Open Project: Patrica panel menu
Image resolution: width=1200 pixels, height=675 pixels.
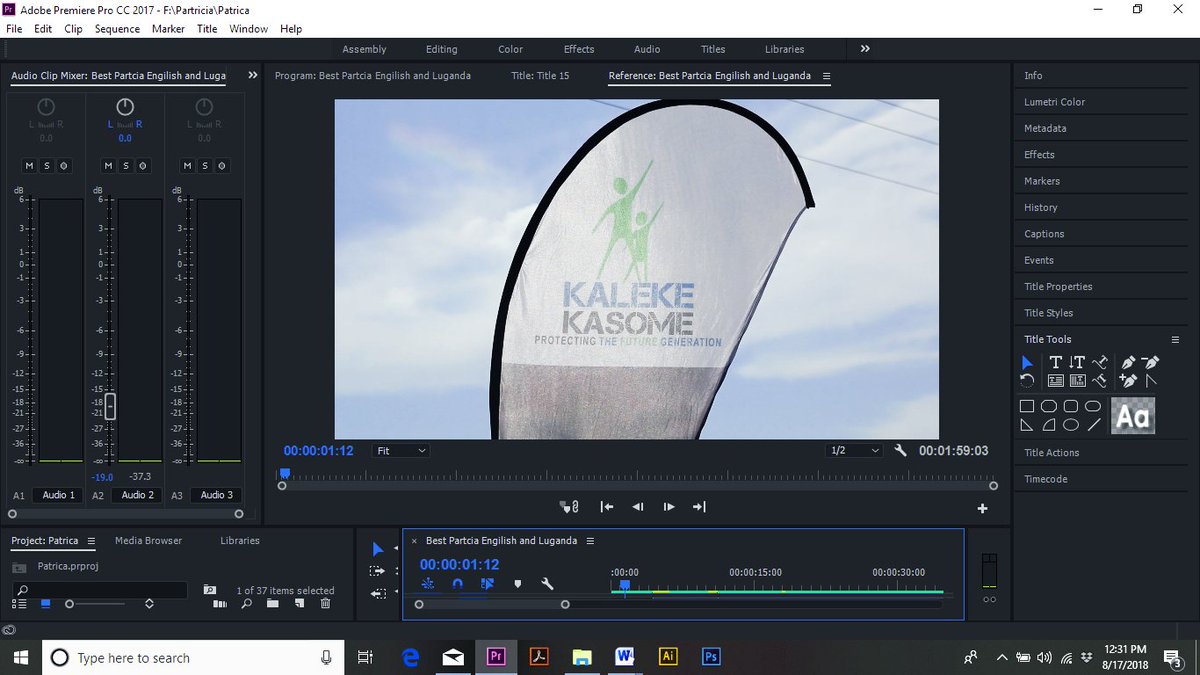[x=91, y=541]
